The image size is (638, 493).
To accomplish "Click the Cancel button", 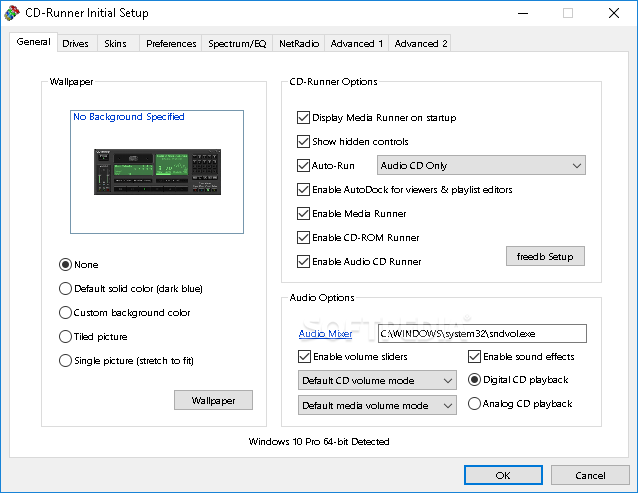I will pos(590,475).
